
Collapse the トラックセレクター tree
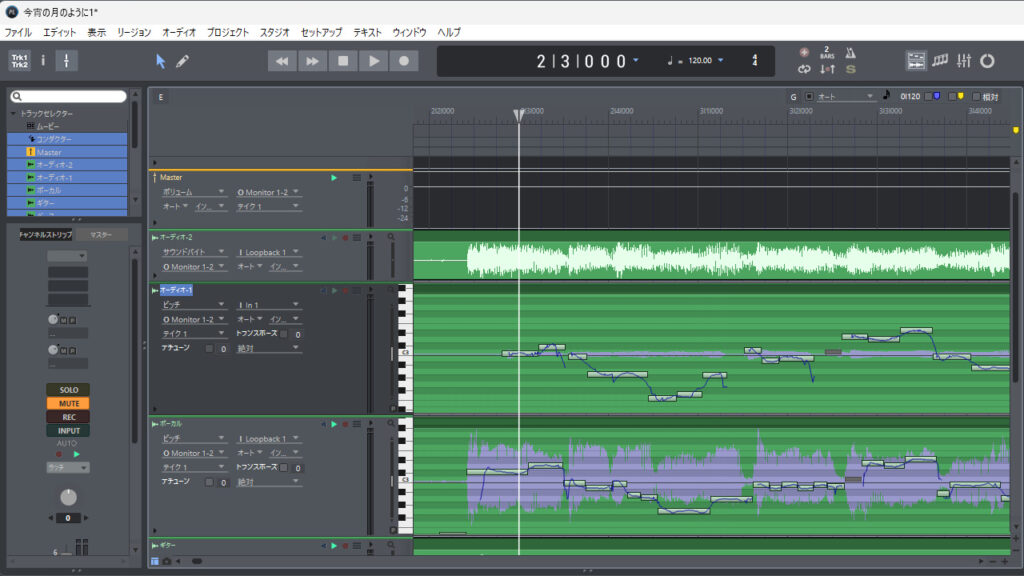[13, 114]
